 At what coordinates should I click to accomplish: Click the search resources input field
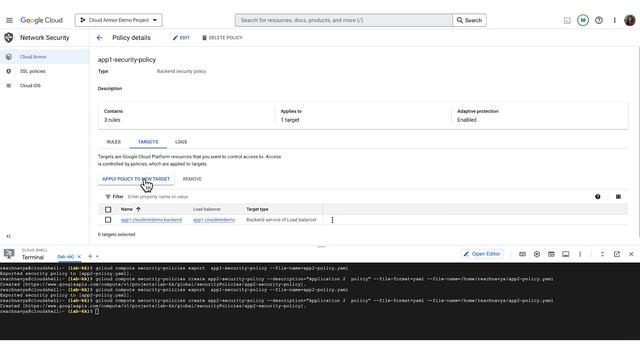tap(343, 20)
